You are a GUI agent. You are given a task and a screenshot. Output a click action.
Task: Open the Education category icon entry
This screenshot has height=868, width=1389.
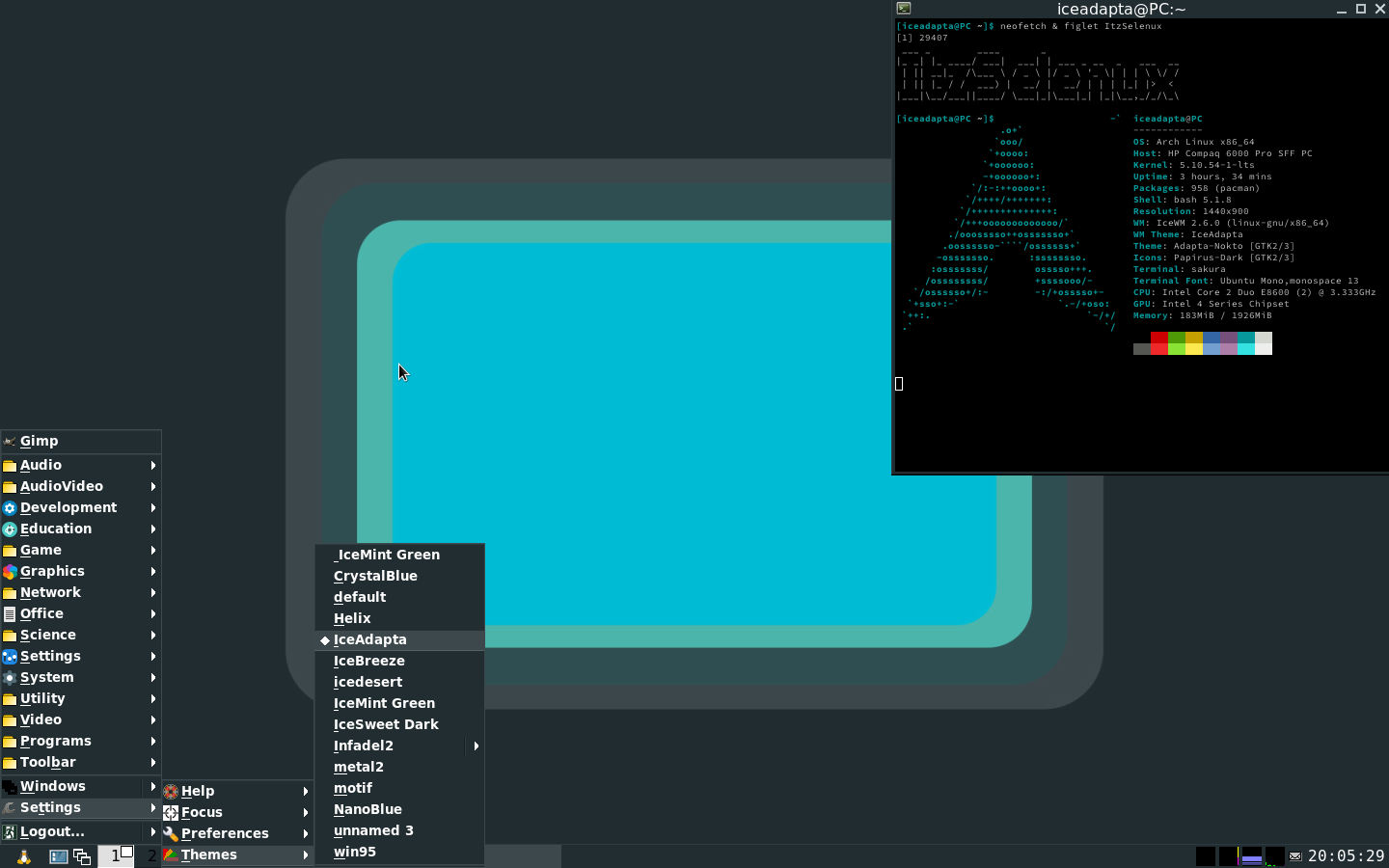tap(81, 529)
